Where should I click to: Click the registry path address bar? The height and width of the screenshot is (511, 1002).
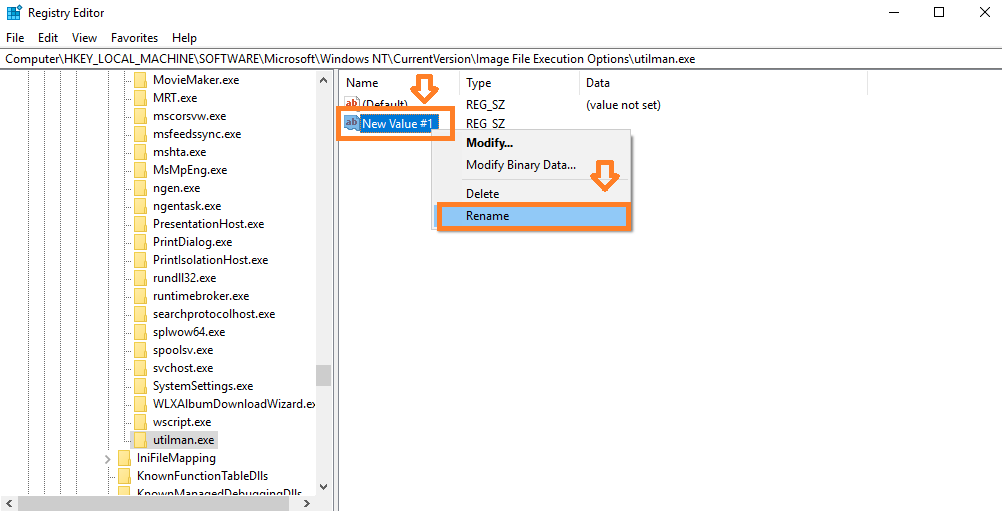tap(501, 59)
